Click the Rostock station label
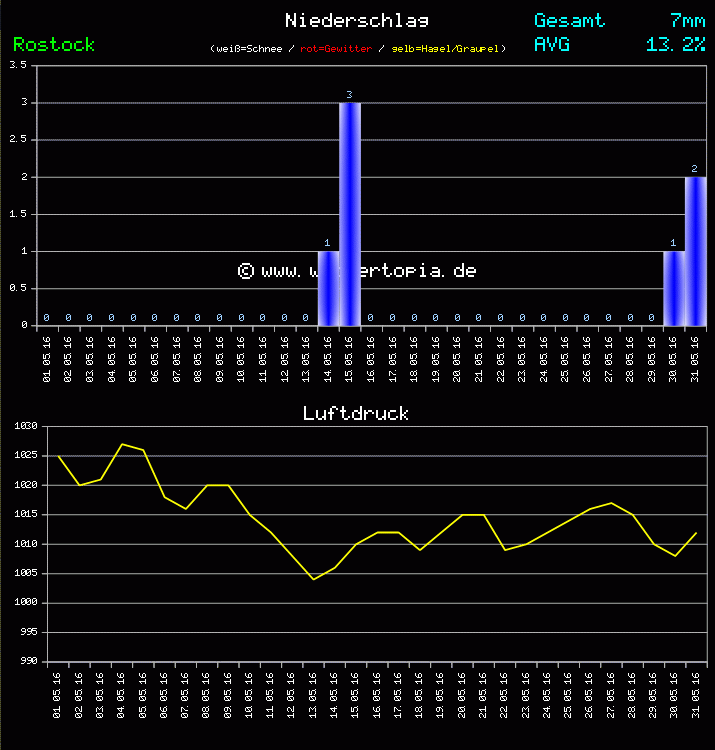715x750 pixels. [x=54, y=44]
